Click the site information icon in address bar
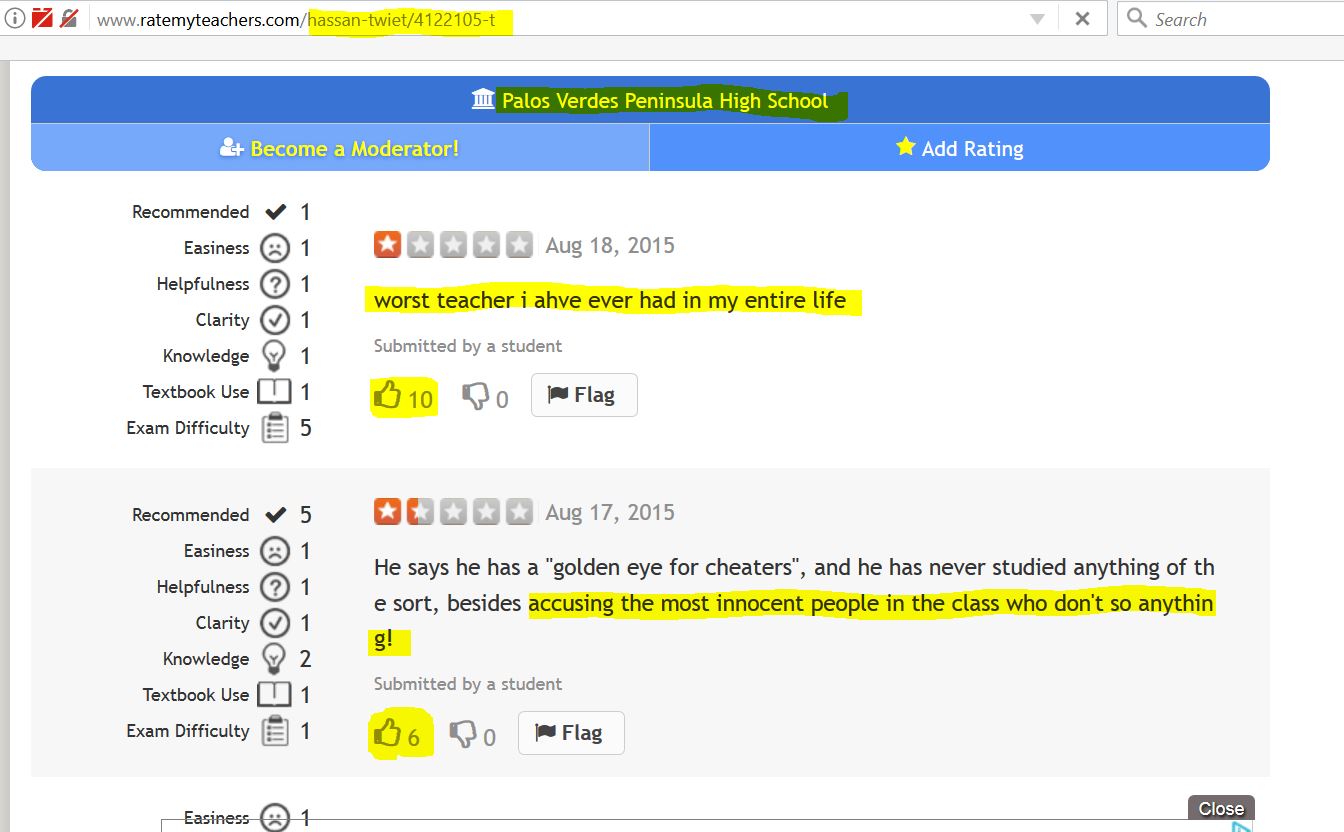The height and width of the screenshot is (832, 1344). tap(15, 19)
